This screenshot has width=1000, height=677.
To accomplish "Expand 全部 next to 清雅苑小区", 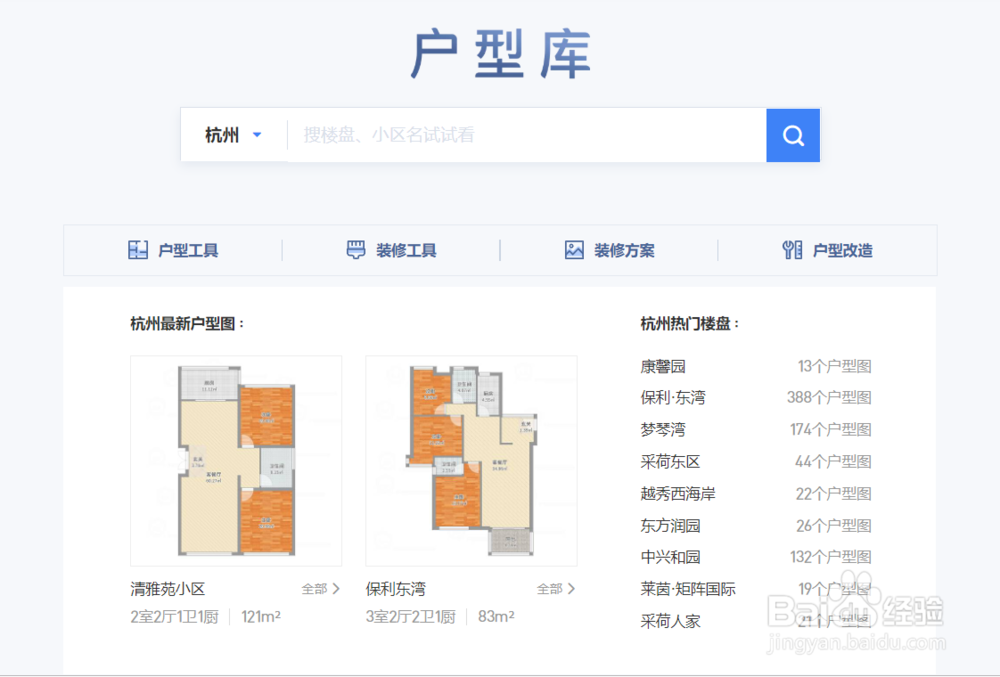I will coord(314,589).
